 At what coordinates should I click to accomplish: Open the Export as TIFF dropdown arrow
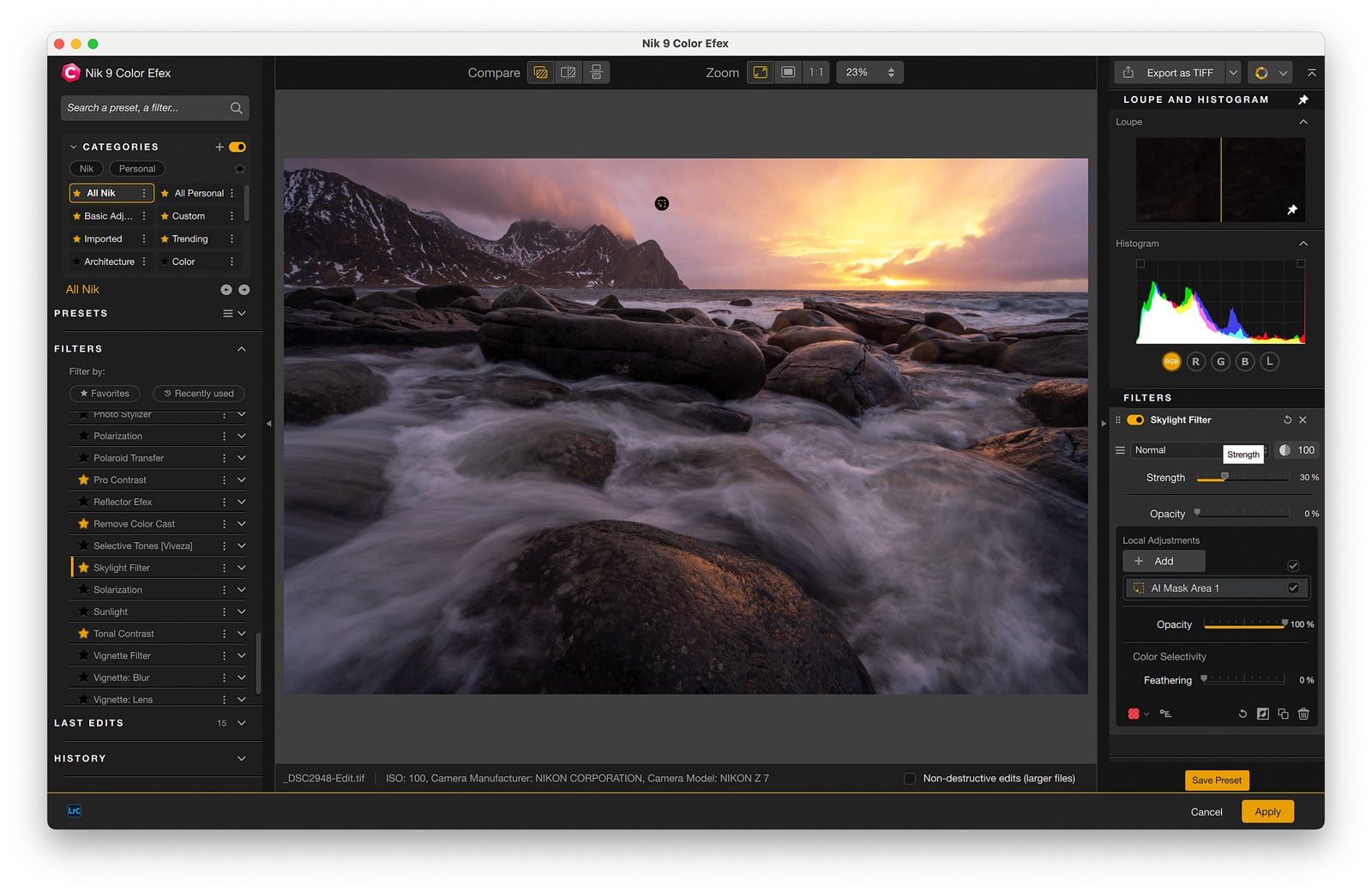pyautogui.click(x=1233, y=73)
